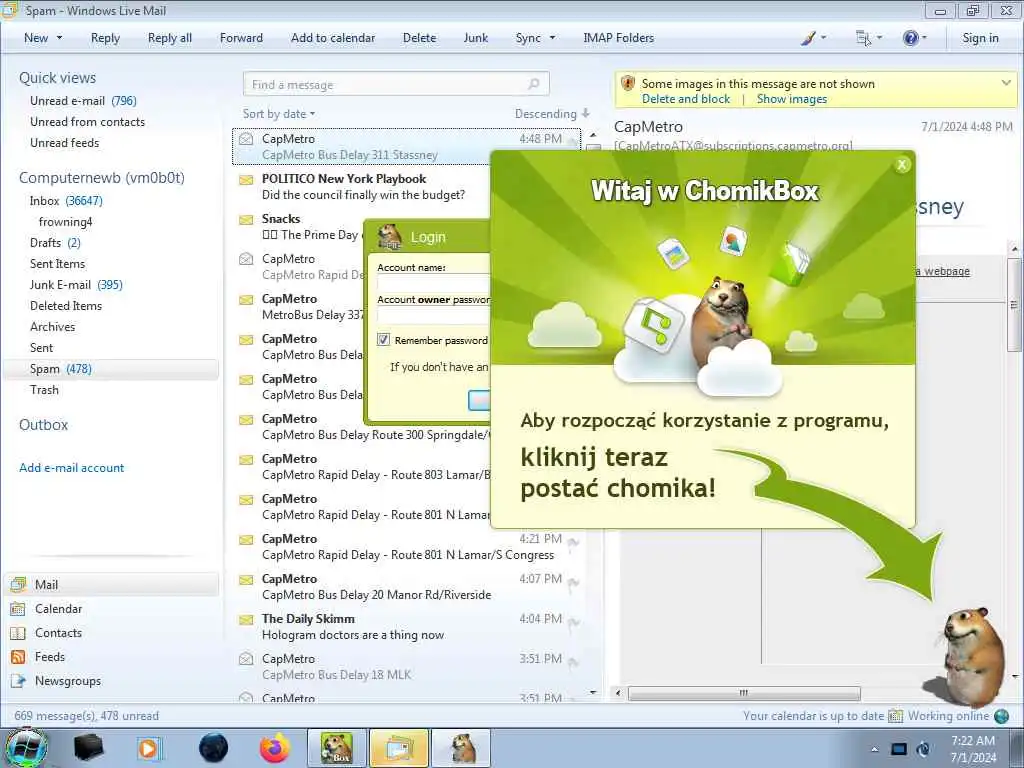Click the monitor icon in system tray
The width and height of the screenshot is (1024, 768).
[x=899, y=749]
